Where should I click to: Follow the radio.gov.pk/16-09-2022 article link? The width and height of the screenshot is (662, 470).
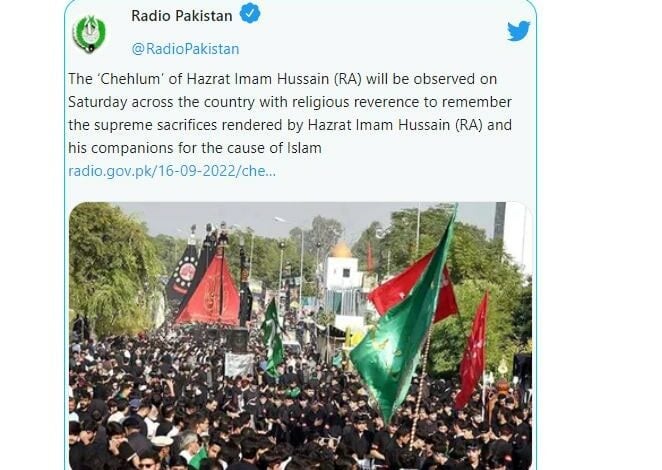click(172, 171)
